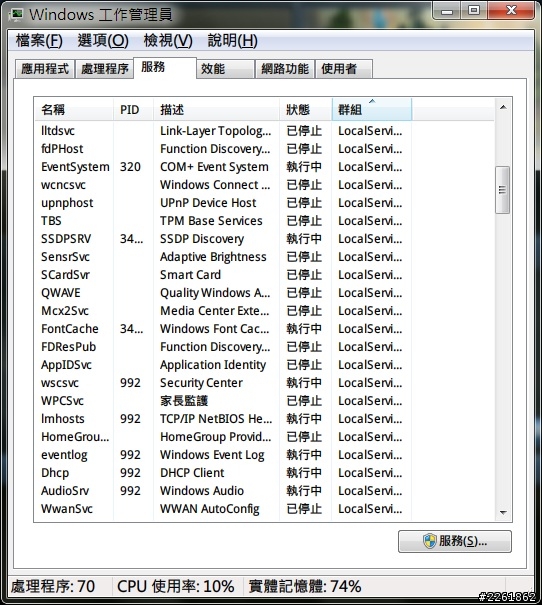
Task: Open the 選項(O) menu
Action: coord(103,41)
